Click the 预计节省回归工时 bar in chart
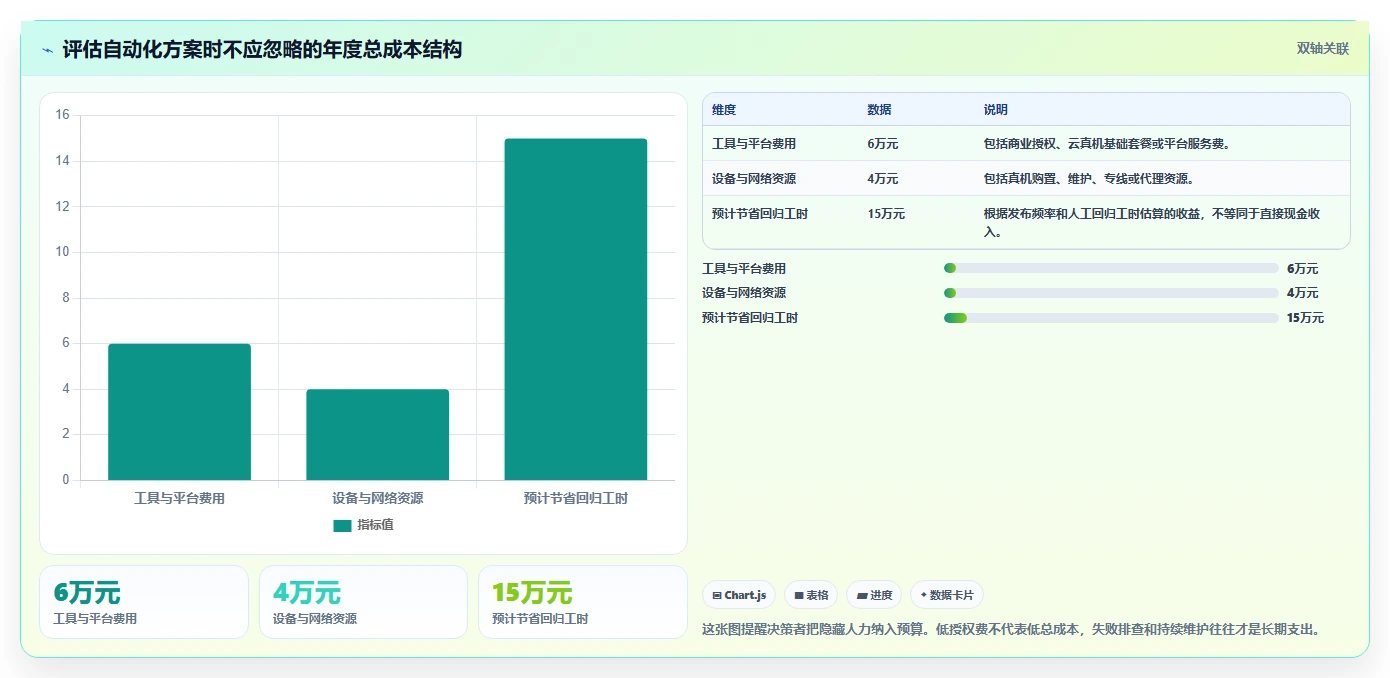The image size is (1390, 678). pos(575,309)
